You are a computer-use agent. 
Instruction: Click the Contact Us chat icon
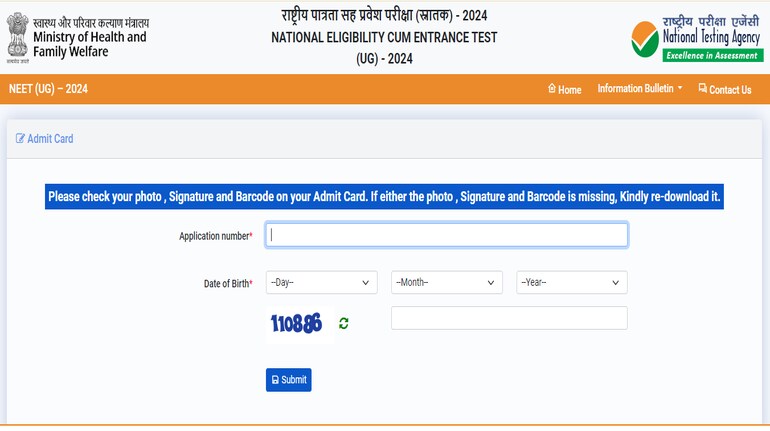tap(703, 88)
